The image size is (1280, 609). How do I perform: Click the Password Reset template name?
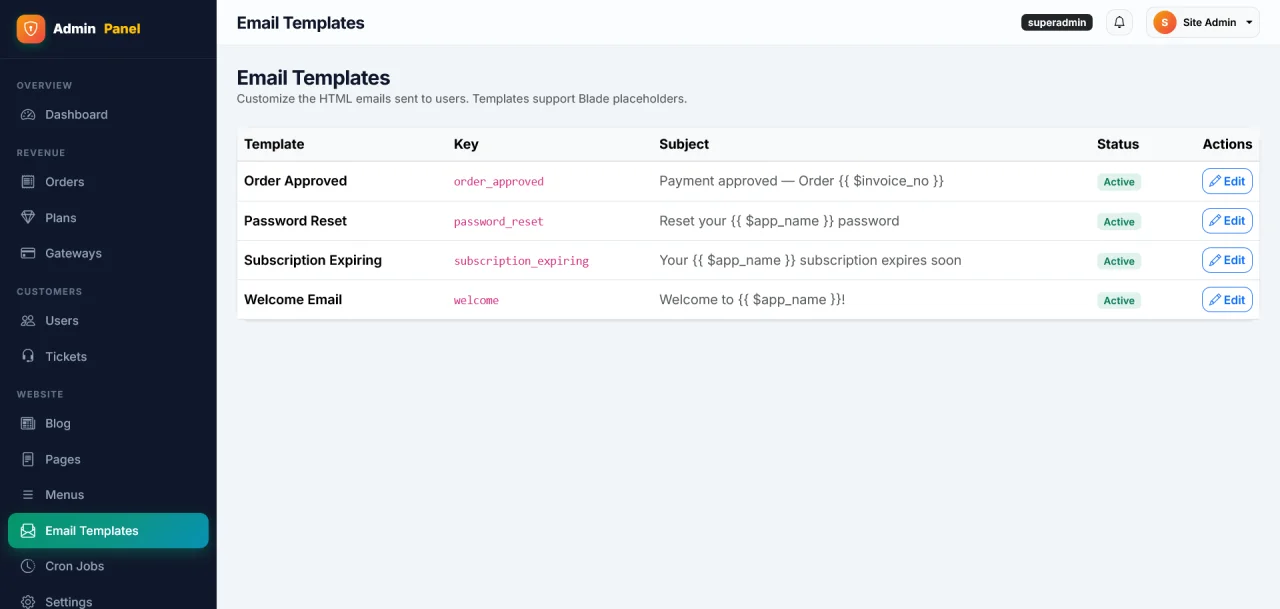coord(295,221)
